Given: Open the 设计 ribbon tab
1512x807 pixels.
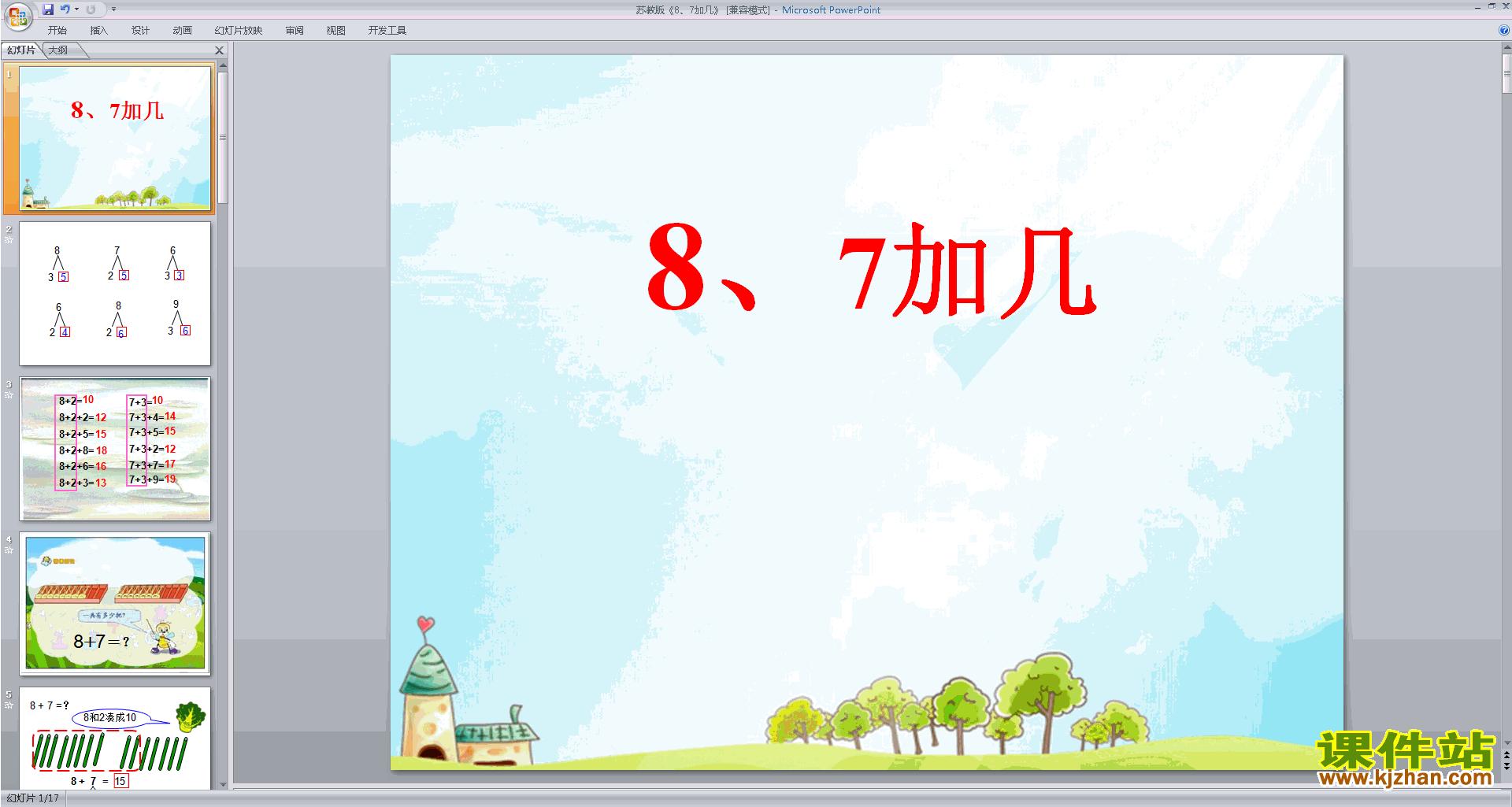Looking at the screenshot, I should point(140,30).
